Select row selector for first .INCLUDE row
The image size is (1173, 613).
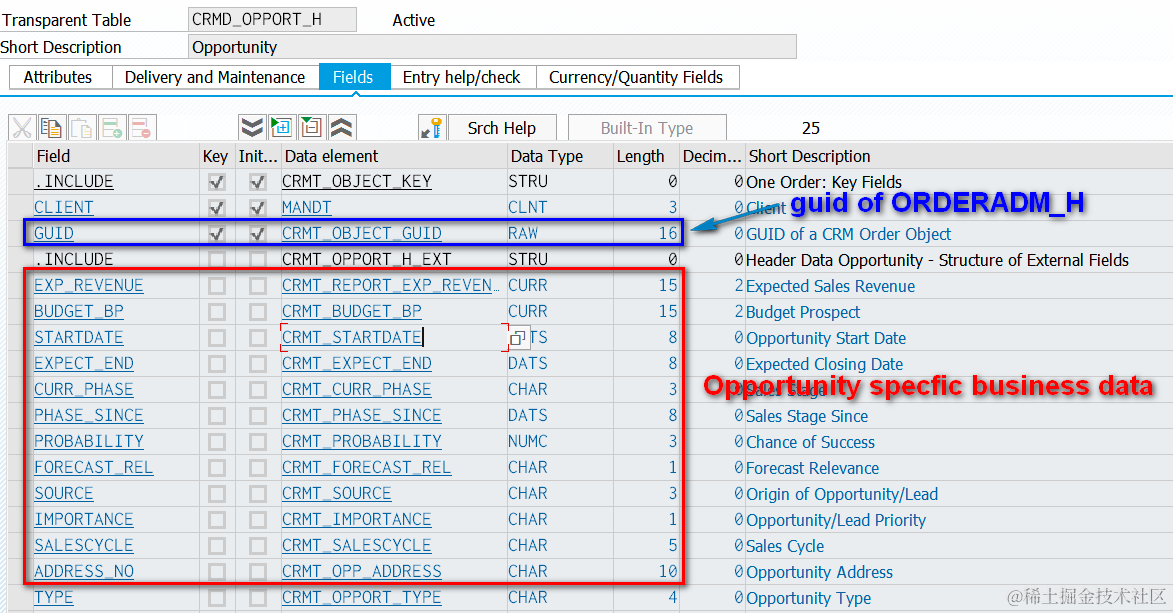click(20, 182)
